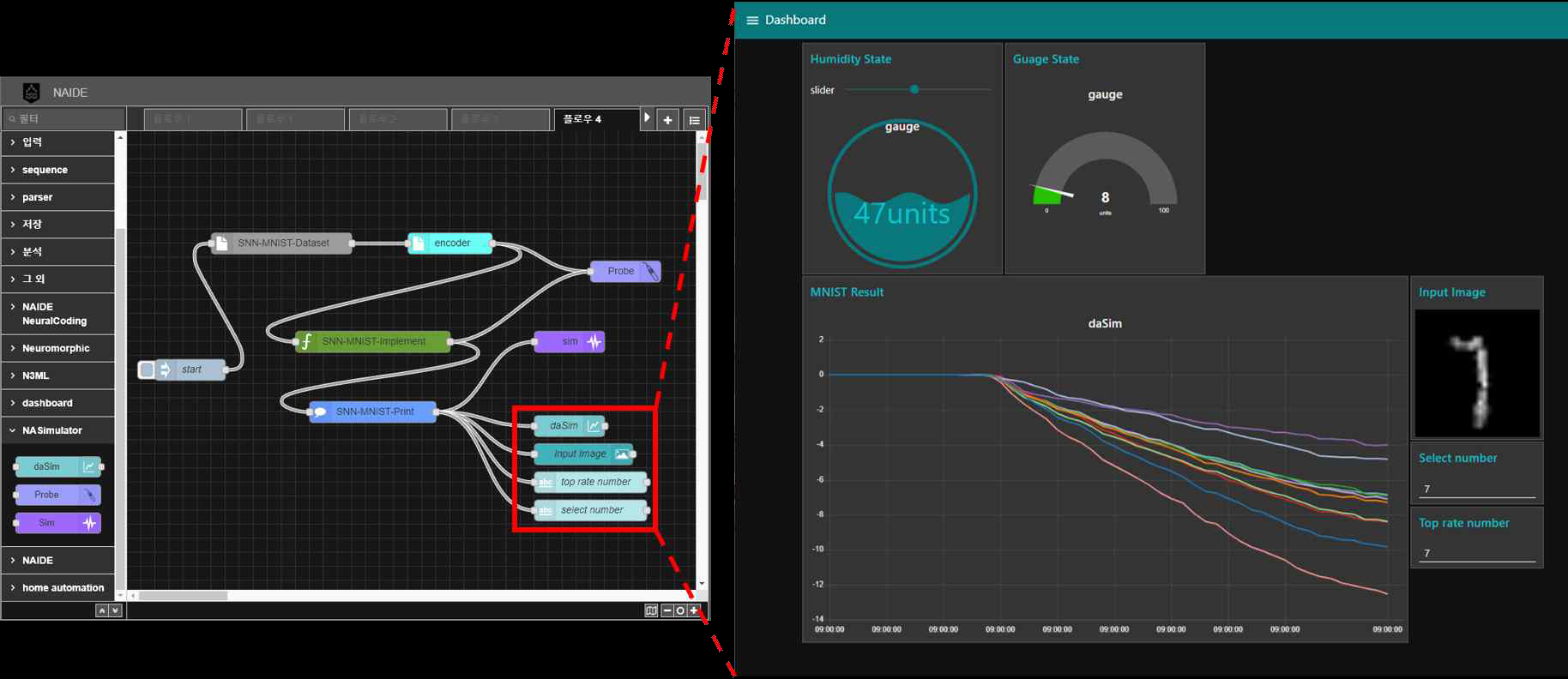Screen dimensions: 1568x679
Task: Expand the N3ML palette category
Action: coord(58,376)
